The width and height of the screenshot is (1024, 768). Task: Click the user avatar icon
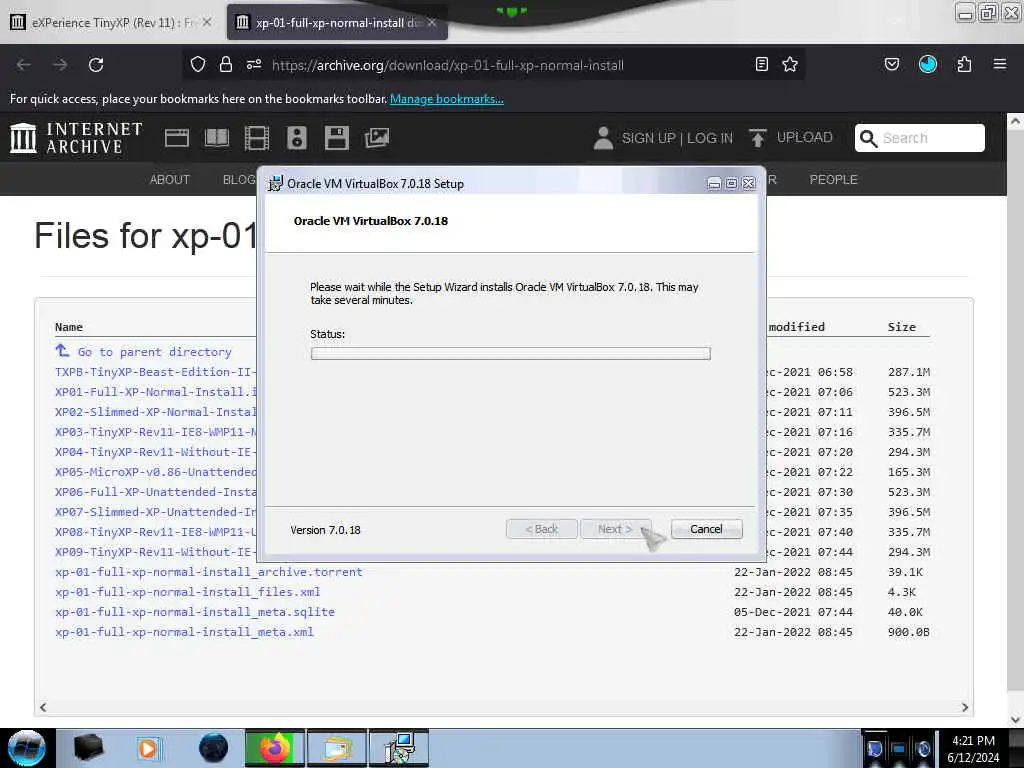603,138
